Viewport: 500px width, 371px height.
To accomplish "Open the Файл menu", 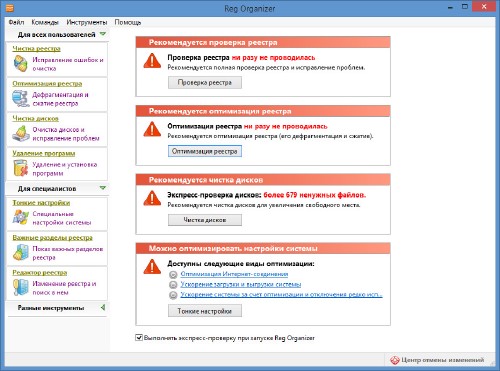I will point(16,22).
